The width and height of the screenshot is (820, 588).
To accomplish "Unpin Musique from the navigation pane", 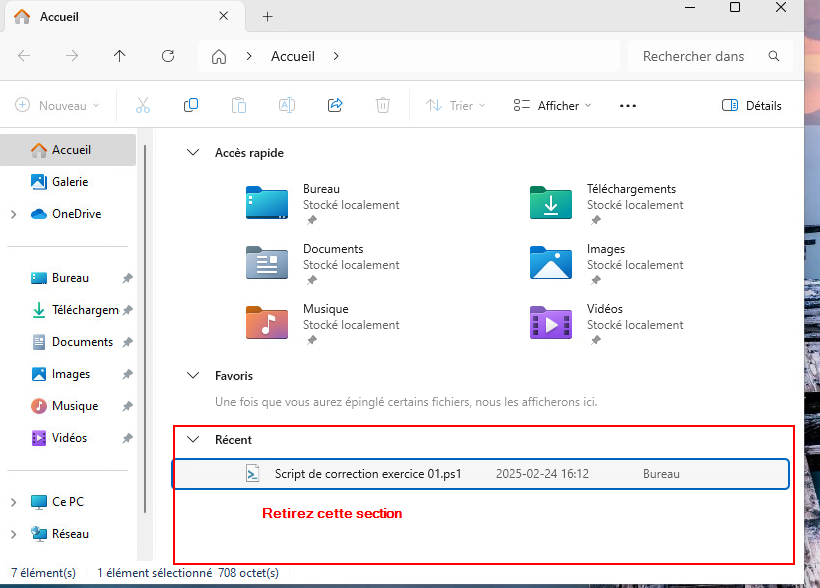I will click(x=128, y=406).
